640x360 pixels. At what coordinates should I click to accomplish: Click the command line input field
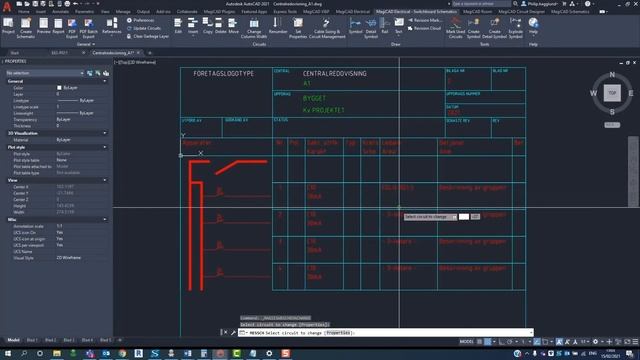point(386,333)
